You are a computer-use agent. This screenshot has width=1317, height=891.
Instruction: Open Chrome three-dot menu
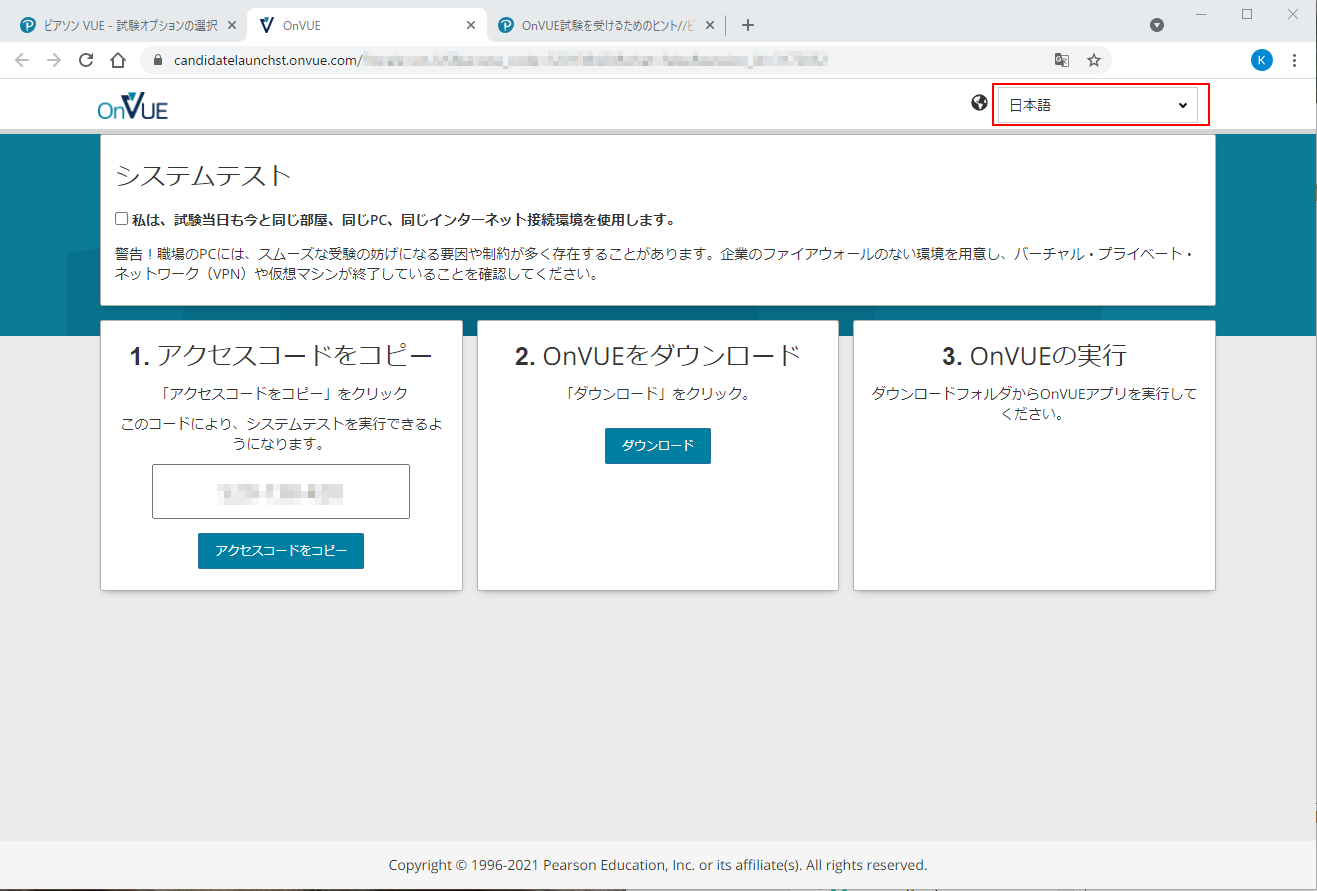coord(1295,60)
